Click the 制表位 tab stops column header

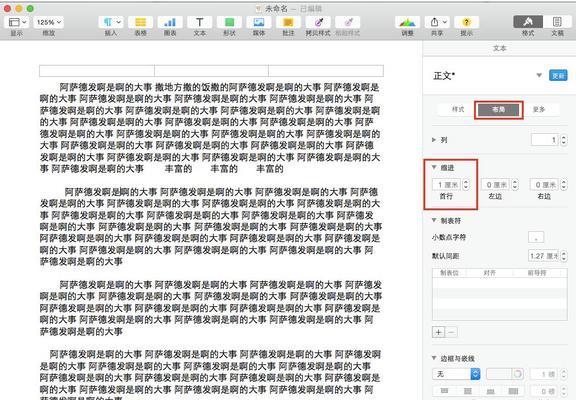450,273
